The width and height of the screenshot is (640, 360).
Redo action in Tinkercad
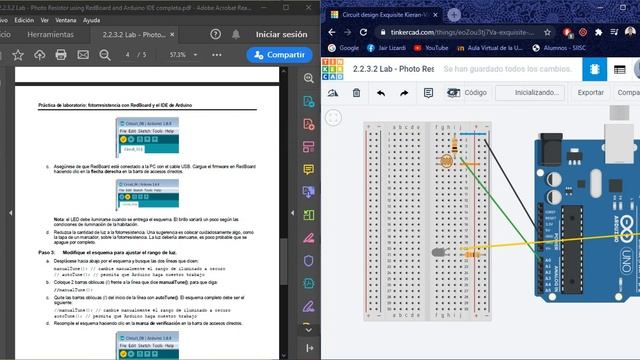pyautogui.click(x=404, y=93)
